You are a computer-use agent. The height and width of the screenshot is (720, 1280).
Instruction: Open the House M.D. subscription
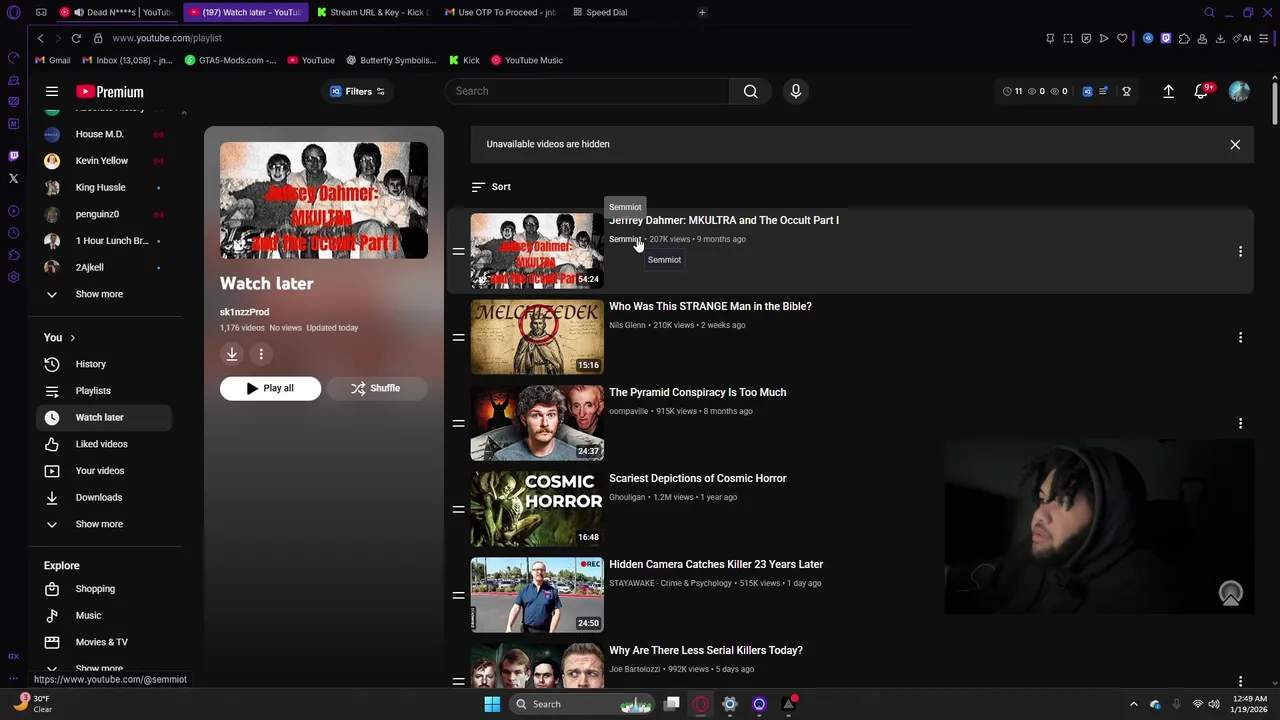click(x=99, y=134)
